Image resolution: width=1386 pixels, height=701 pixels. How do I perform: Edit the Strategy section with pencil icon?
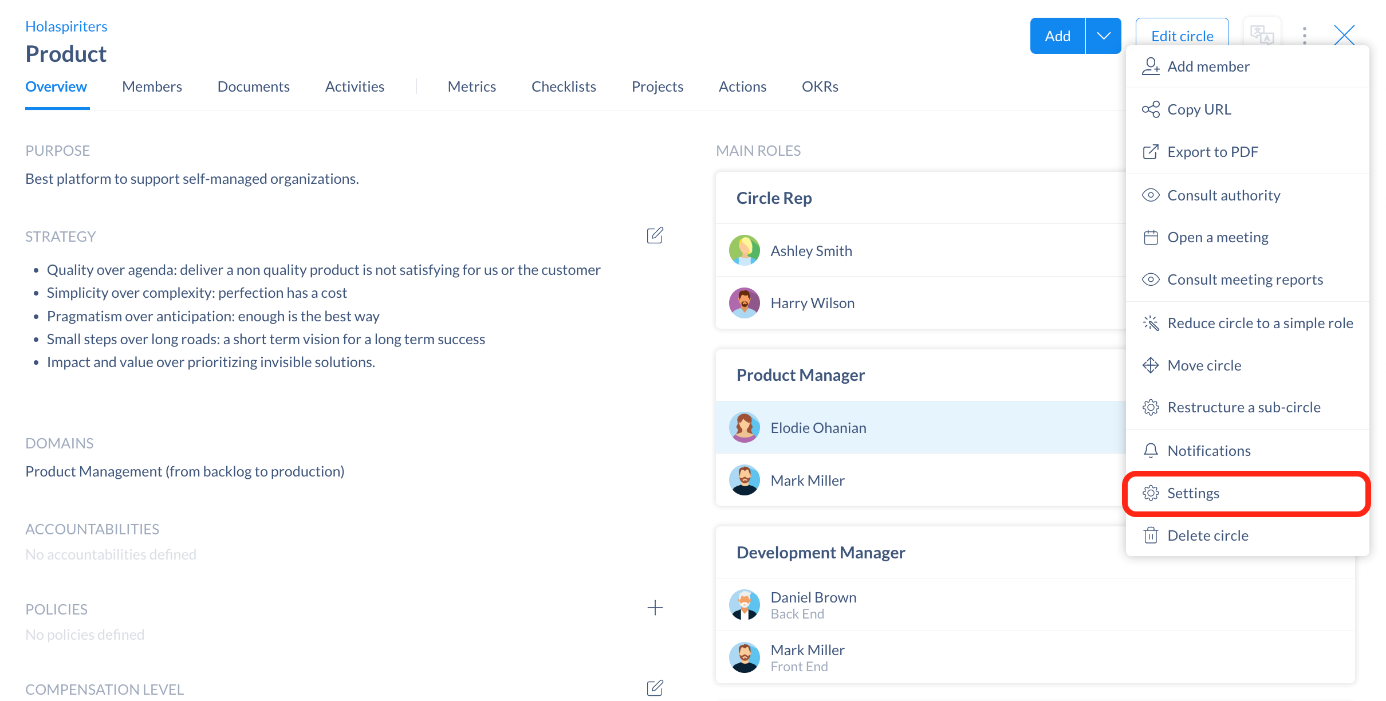pyautogui.click(x=655, y=236)
